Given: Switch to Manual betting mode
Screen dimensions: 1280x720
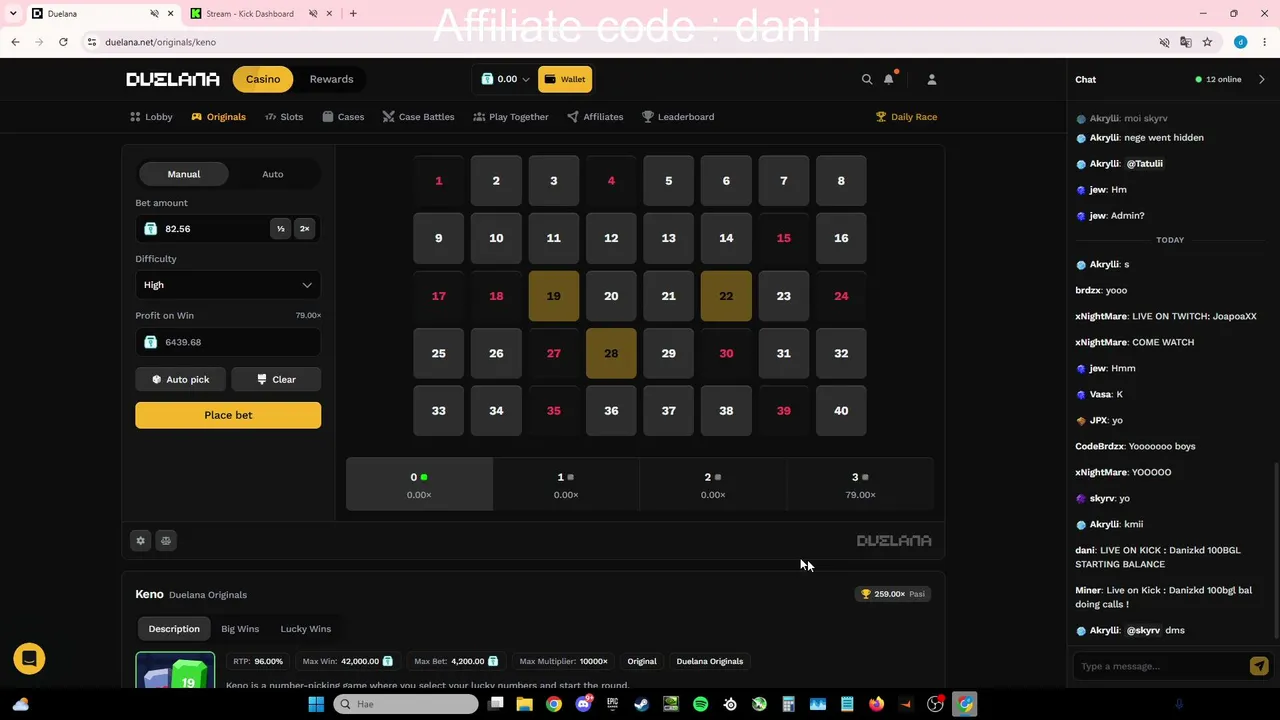Looking at the screenshot, I should [184, 174].
